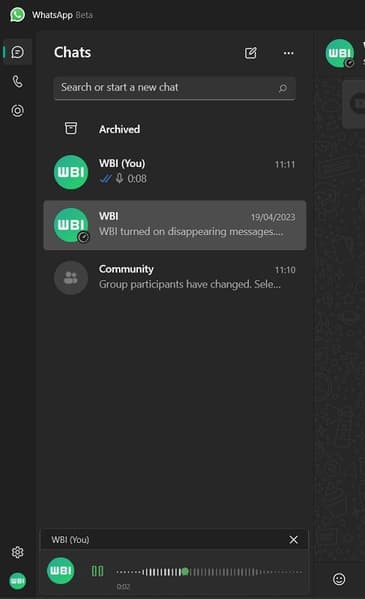Open the Chats tab in sidebar

point(18,52)
